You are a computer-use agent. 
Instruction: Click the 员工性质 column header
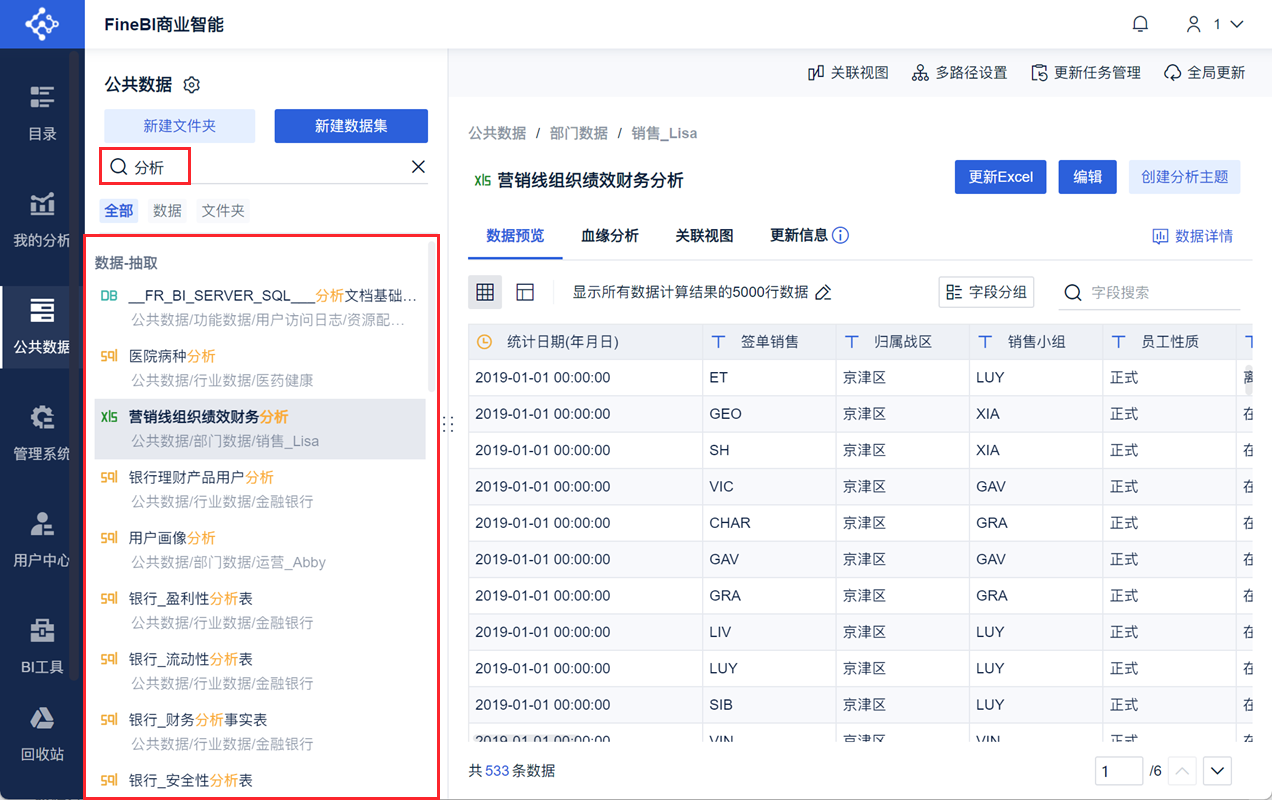point(1170,342)
